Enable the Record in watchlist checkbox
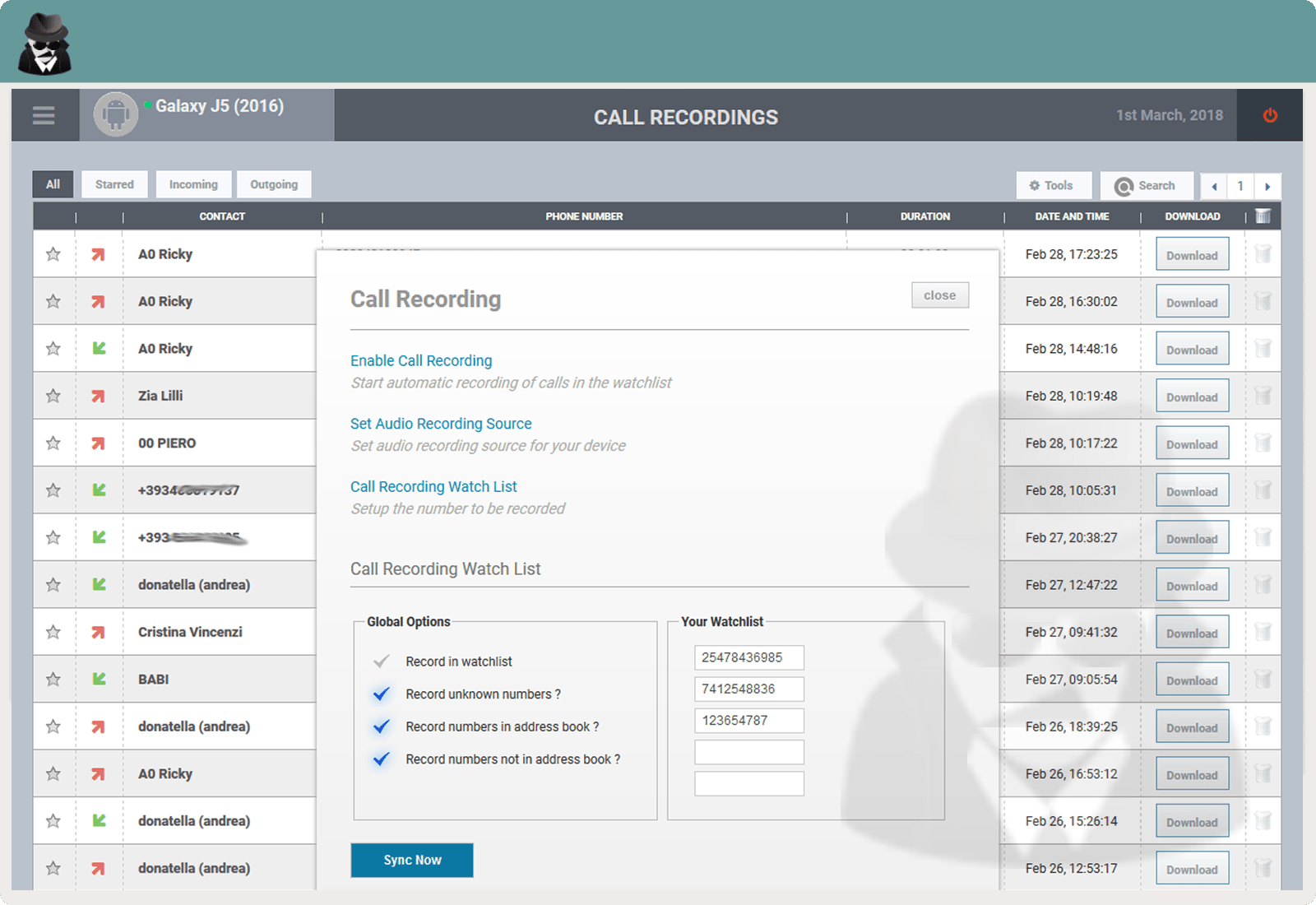The width and height of the screenshot is (1316, 905). point(381,661)
